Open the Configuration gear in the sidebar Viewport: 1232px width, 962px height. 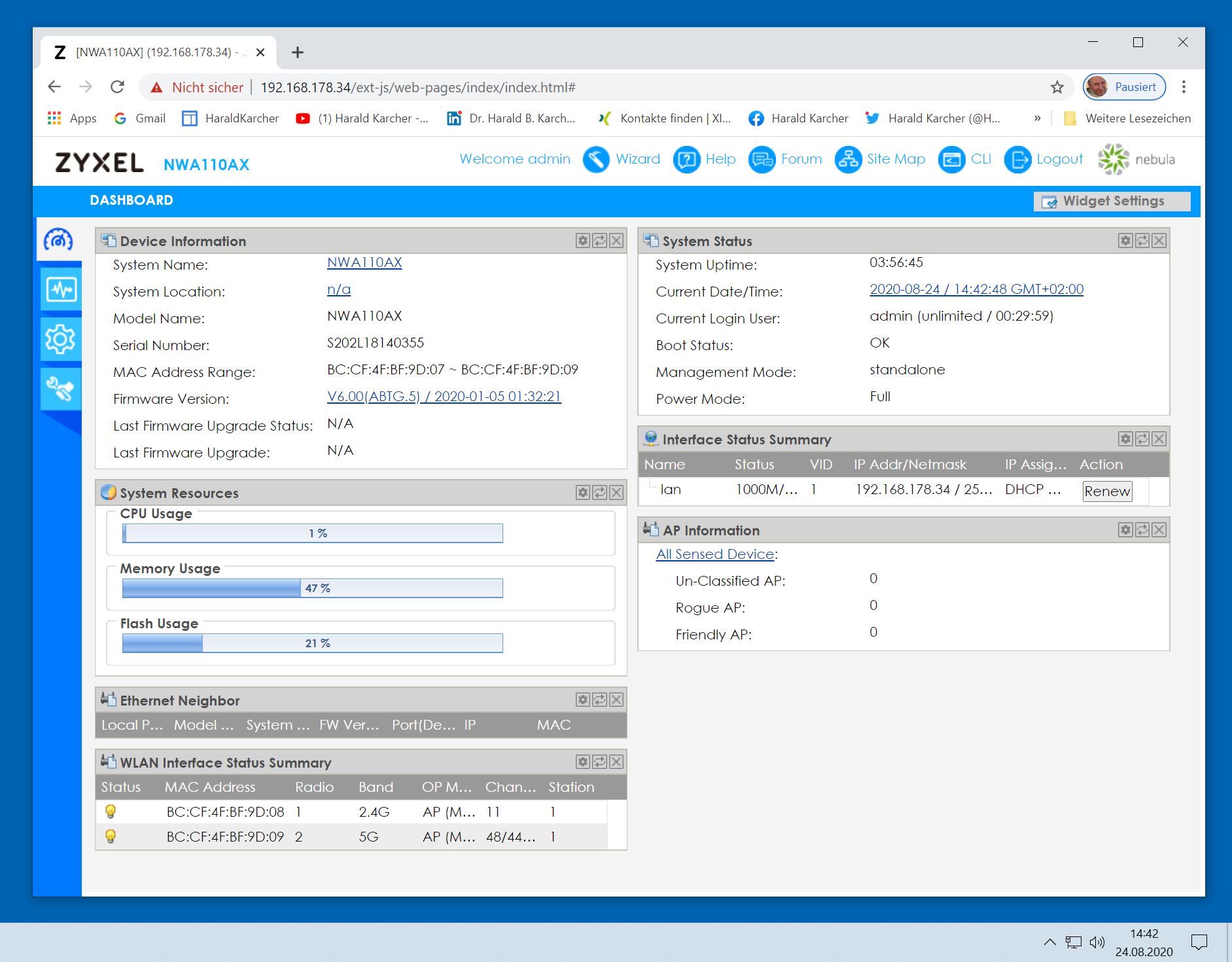click(x=61, y=339)
